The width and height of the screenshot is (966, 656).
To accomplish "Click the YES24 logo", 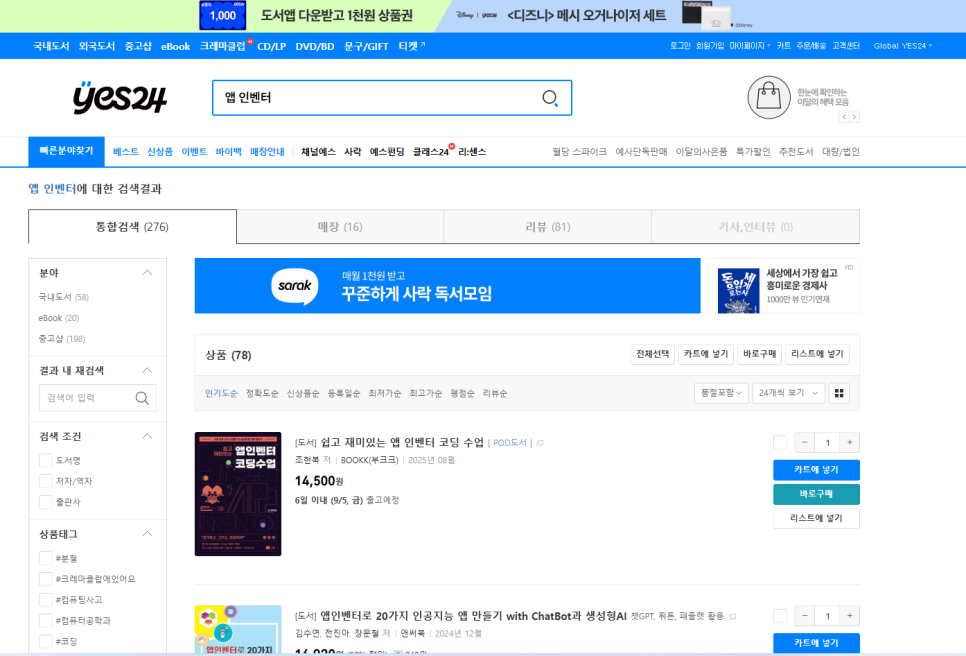I will [x=120, y=97].
